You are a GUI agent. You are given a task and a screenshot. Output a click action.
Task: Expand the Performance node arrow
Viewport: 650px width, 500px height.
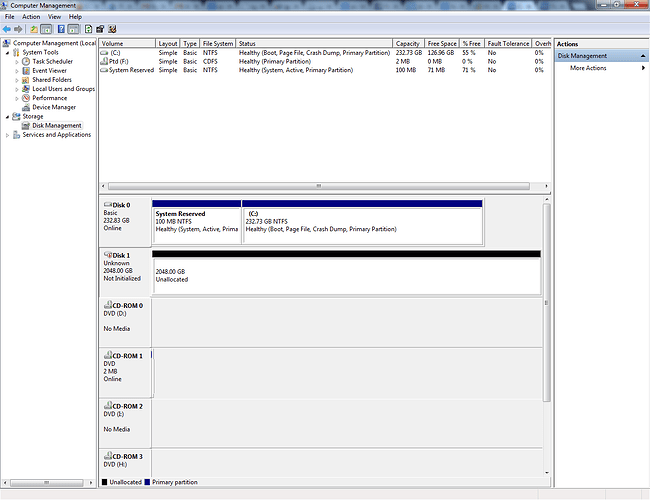17,98
